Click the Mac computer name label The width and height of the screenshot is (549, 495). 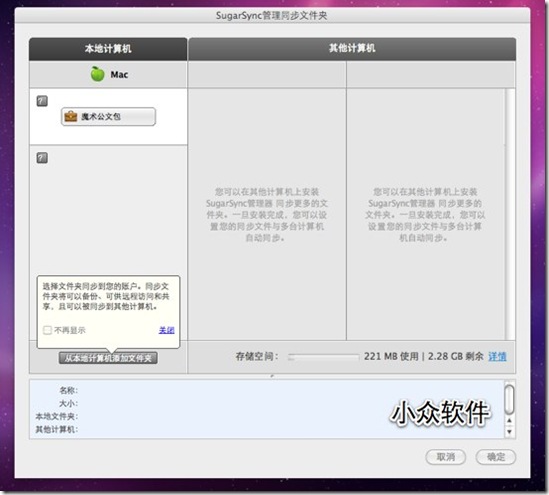(119, 75)
